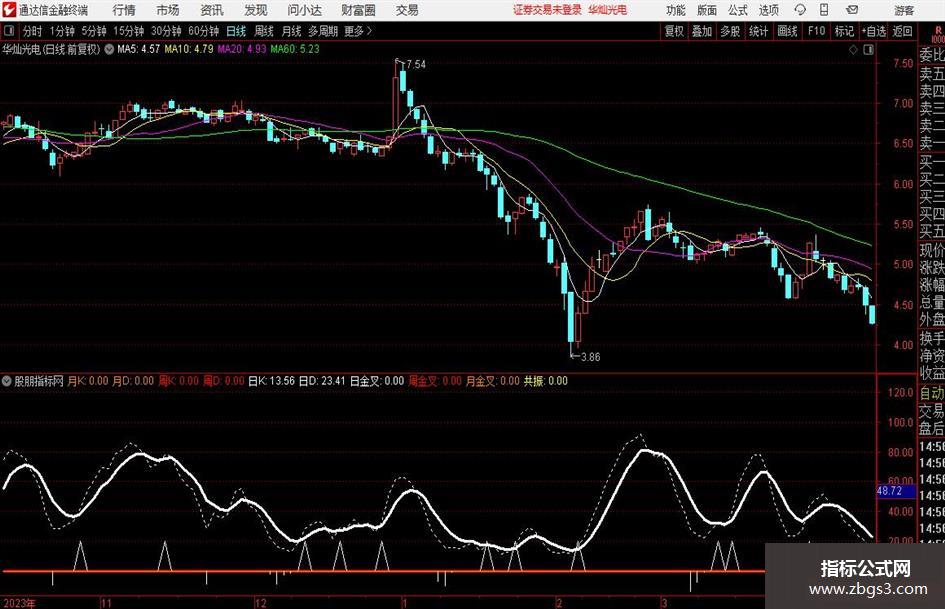The height and width of the screenshot is (609, 945).
Task: Open the 问小达 menu
Action: point(304,10)
